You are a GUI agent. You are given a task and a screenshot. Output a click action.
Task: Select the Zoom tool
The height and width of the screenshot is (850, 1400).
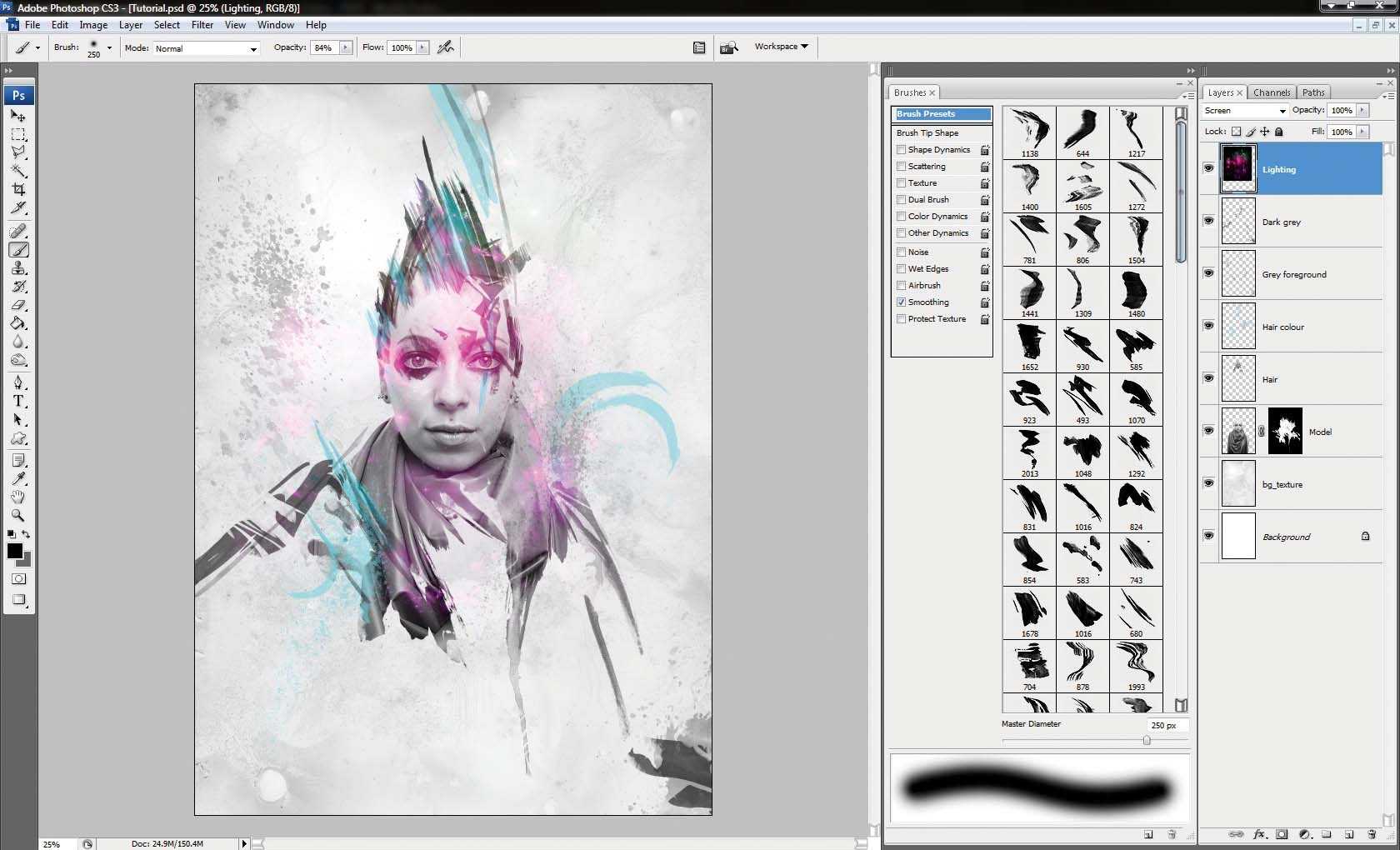pyautogui.click(x=18, y=515)
